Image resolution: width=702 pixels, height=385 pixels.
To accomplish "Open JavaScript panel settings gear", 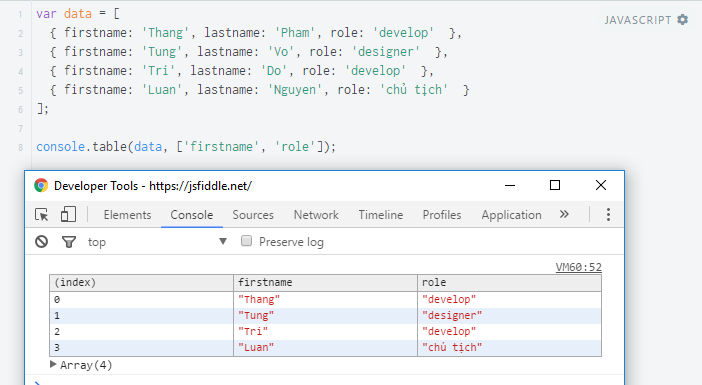I will pyautogui.click(x=682, y=20).
